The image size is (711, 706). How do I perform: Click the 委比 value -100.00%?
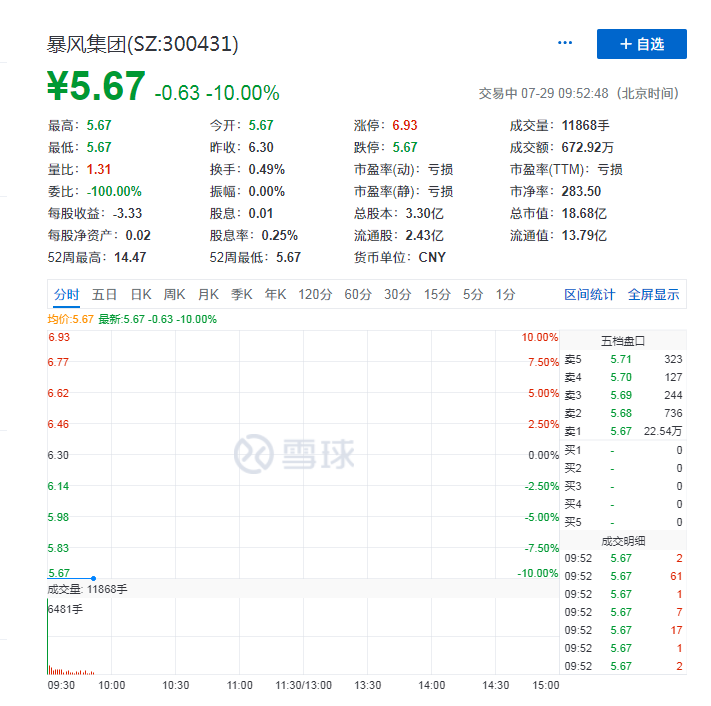click(114, 191)
